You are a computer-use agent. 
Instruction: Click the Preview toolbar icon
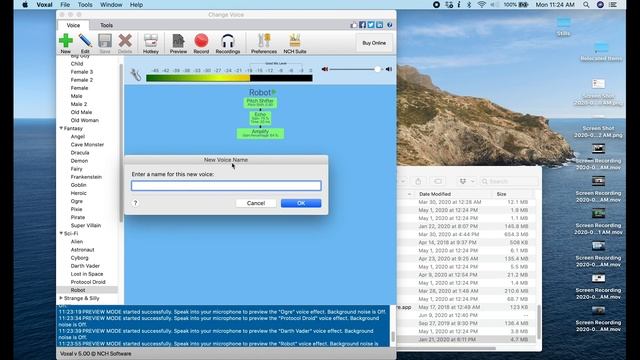point(178,41)
